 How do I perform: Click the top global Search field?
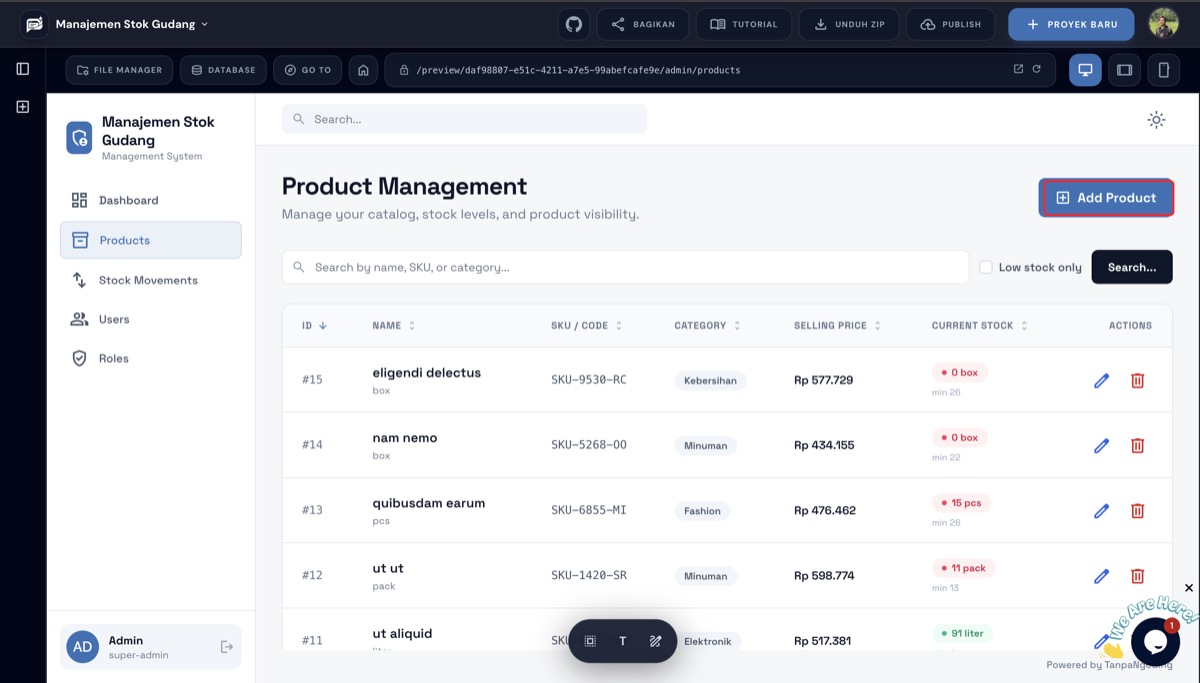pyautogui.click(x=464, y=119)
